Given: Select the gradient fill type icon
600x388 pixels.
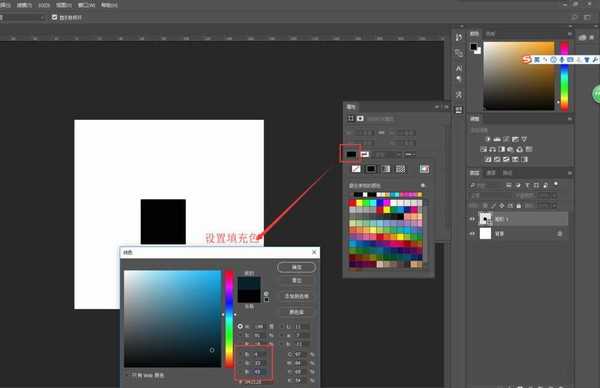Looking at the screenshot, I should (x=386, y=169).
